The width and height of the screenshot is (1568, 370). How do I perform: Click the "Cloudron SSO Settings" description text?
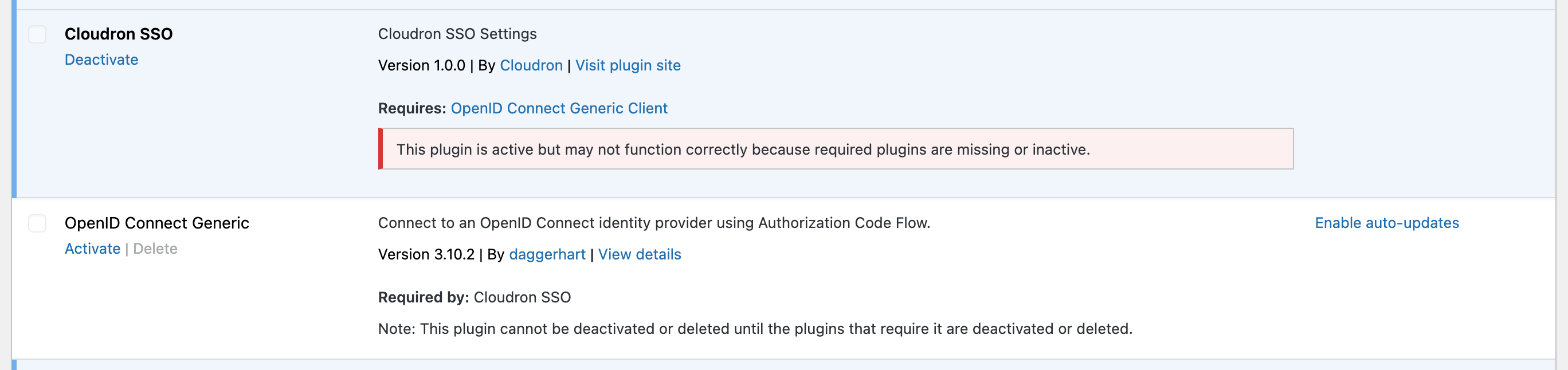pyautogui.click(x=457, y=34)
